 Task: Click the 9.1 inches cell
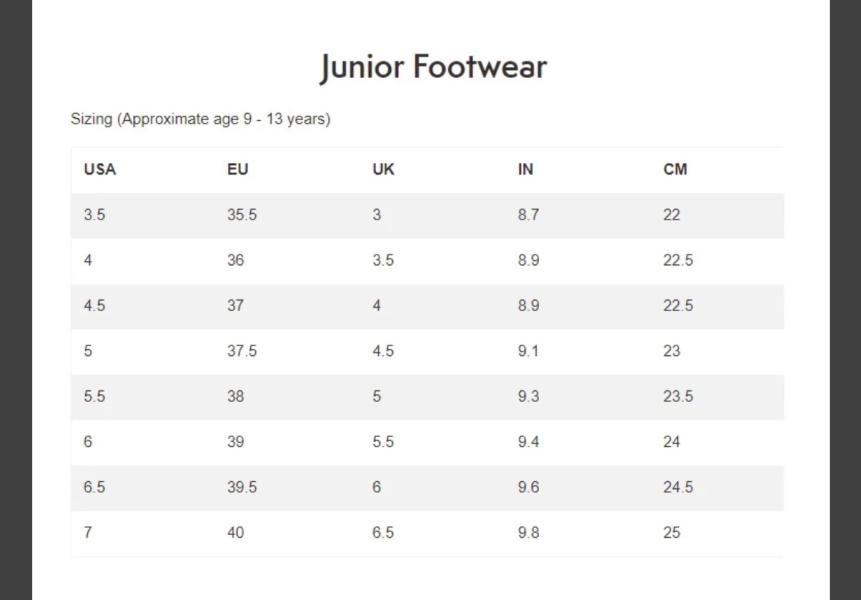pyautogui.click(x=528, y=351)
